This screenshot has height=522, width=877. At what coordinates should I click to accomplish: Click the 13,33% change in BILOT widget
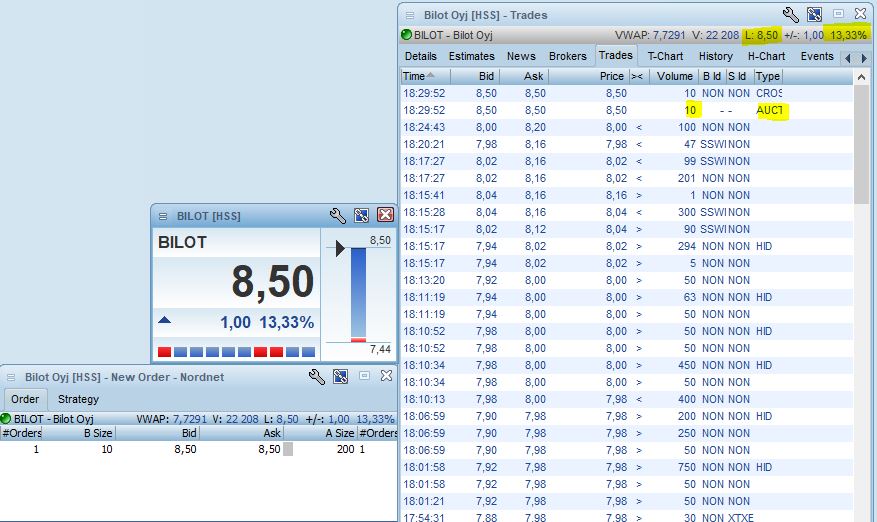[286, 322]
